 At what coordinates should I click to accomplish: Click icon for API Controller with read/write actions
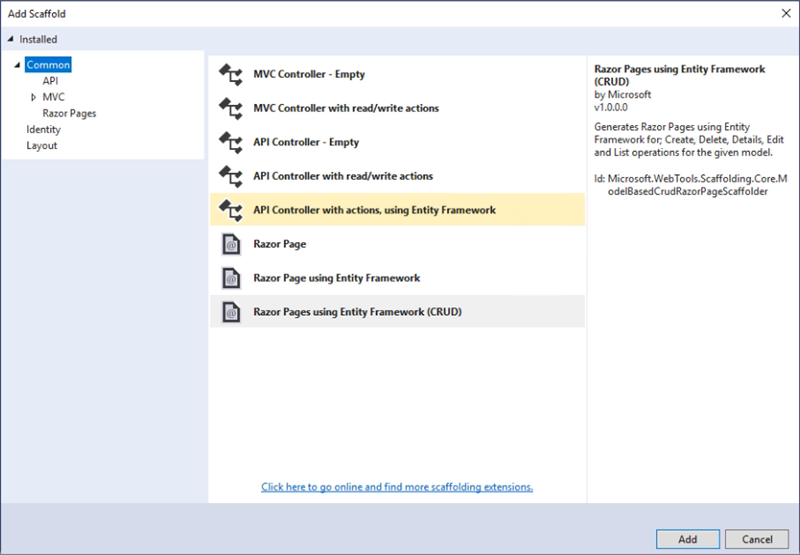[x=231, y=176]
